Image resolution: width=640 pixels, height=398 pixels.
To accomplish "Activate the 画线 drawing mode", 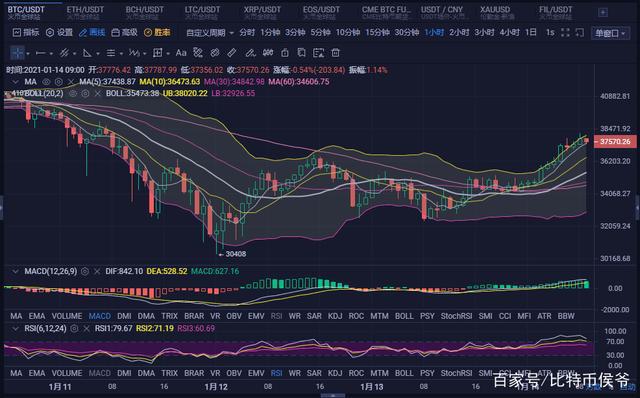I will pos(92,32).
